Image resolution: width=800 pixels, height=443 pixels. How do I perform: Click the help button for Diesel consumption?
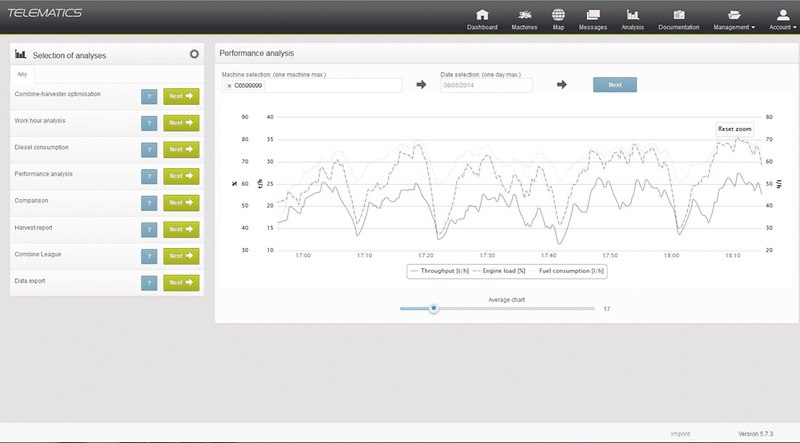(149, 149)
